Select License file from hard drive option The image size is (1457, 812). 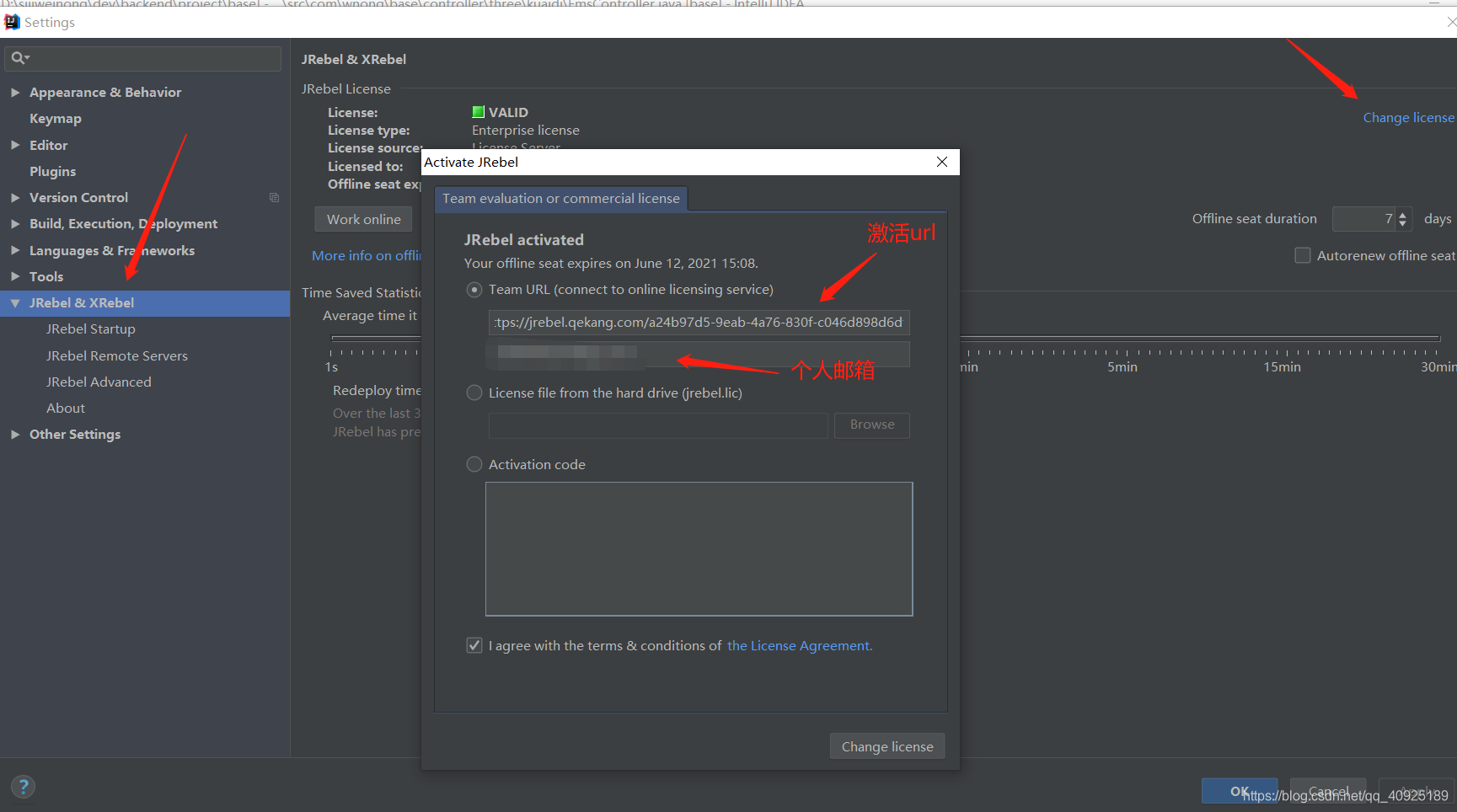[474, 393]
